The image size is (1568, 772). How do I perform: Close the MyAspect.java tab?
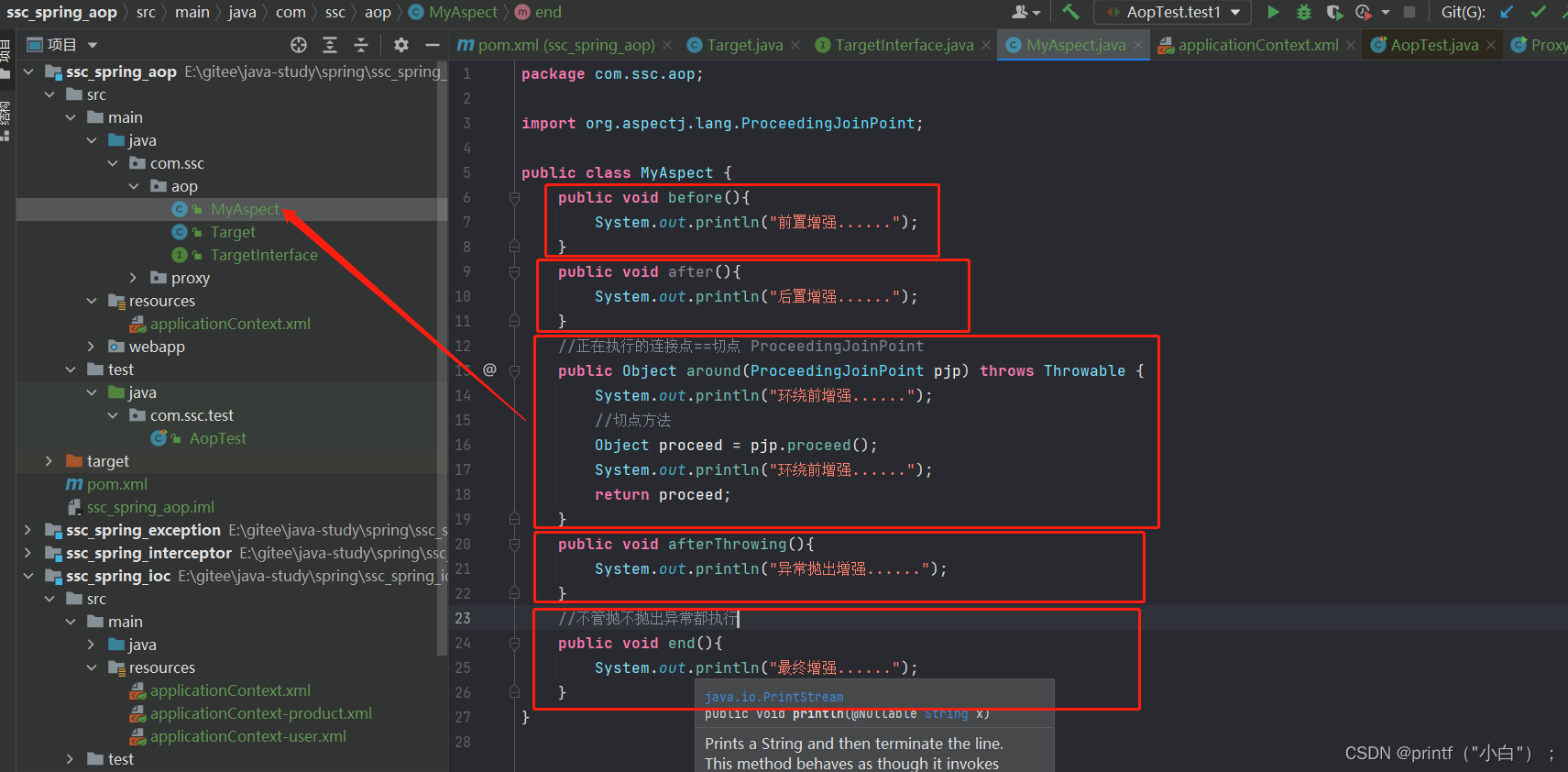1138,45
